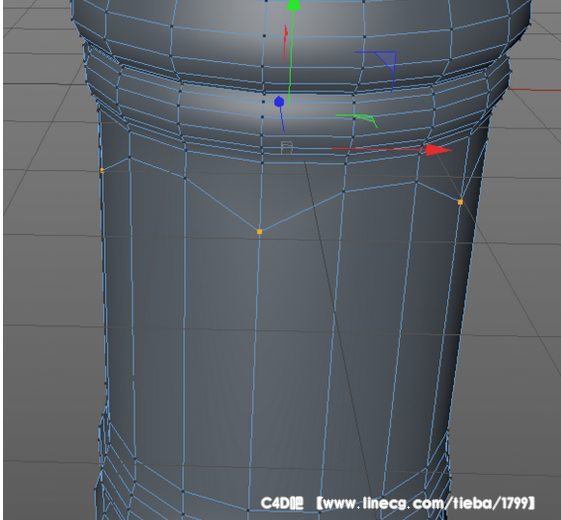
Task: Select the diagonal edge left of the orange tip vertex
Action: pos(222,205)
